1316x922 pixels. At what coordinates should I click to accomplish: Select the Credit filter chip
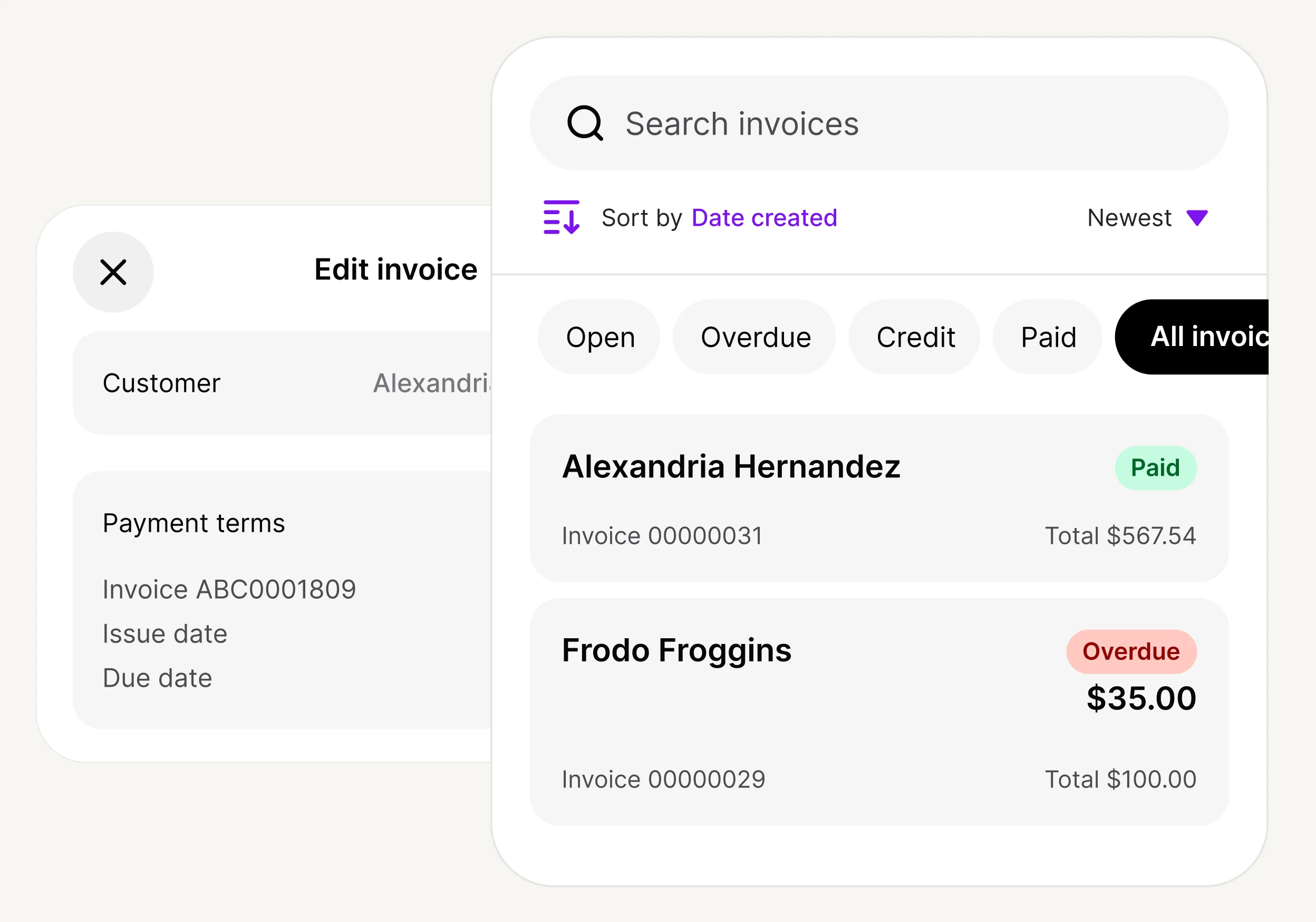coord(914,337)
